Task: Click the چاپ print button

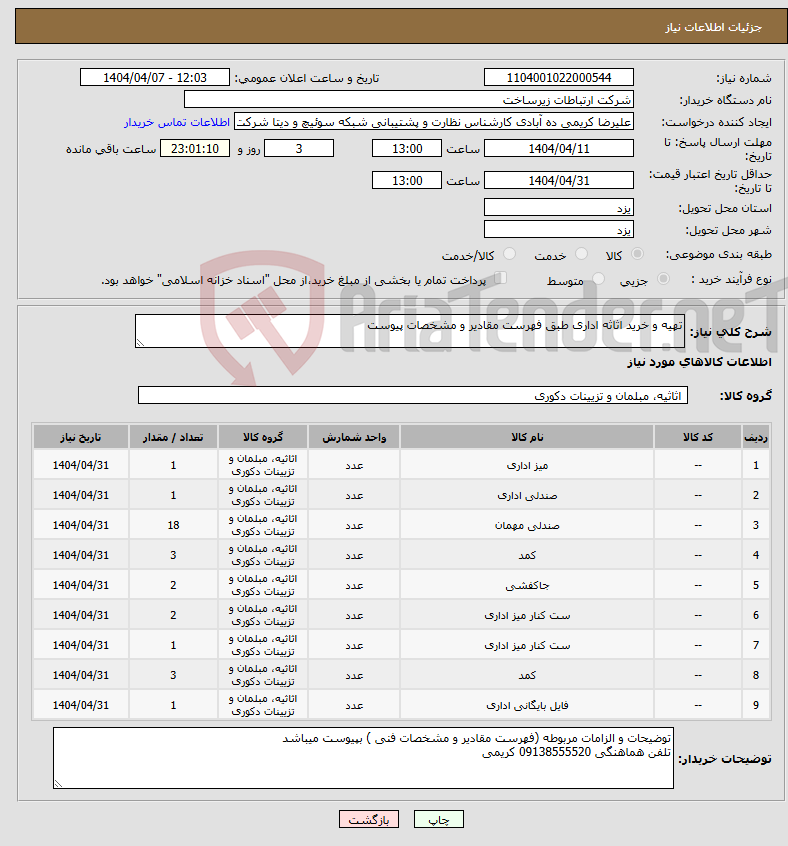Action: pyautogui.click(x=438, y=820)
